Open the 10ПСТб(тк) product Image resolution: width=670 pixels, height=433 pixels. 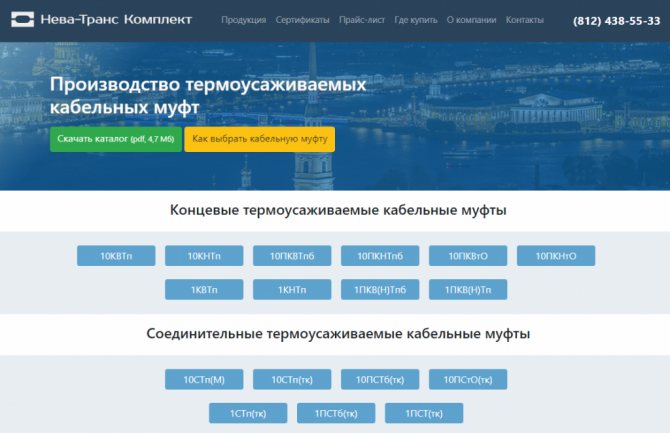click(x=380, y=379)
